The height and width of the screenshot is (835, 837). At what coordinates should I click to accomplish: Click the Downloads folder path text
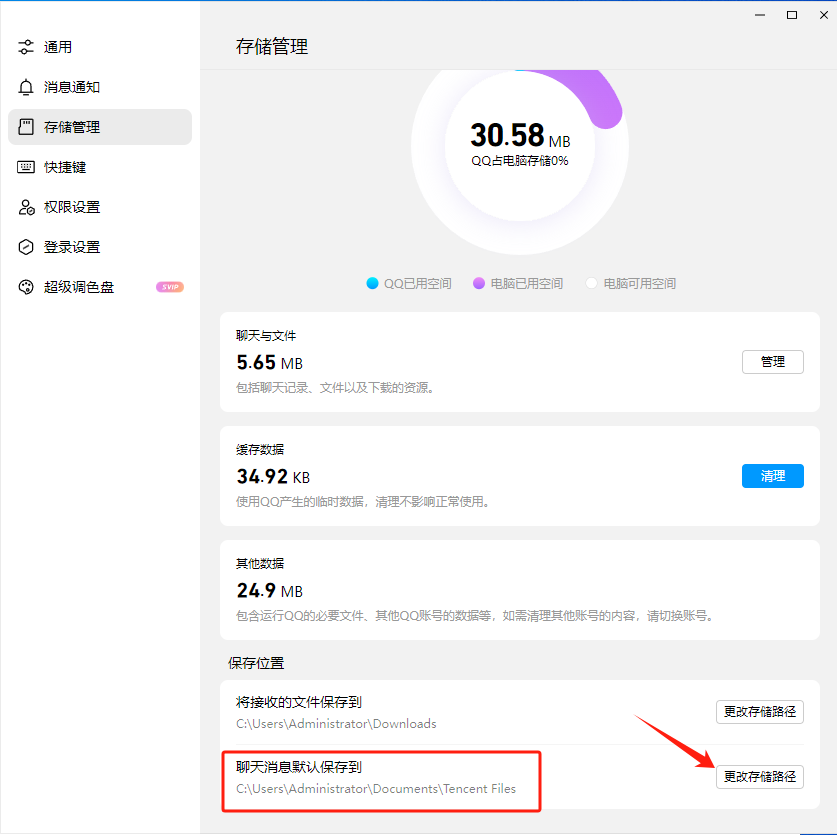tap(336, 723)
